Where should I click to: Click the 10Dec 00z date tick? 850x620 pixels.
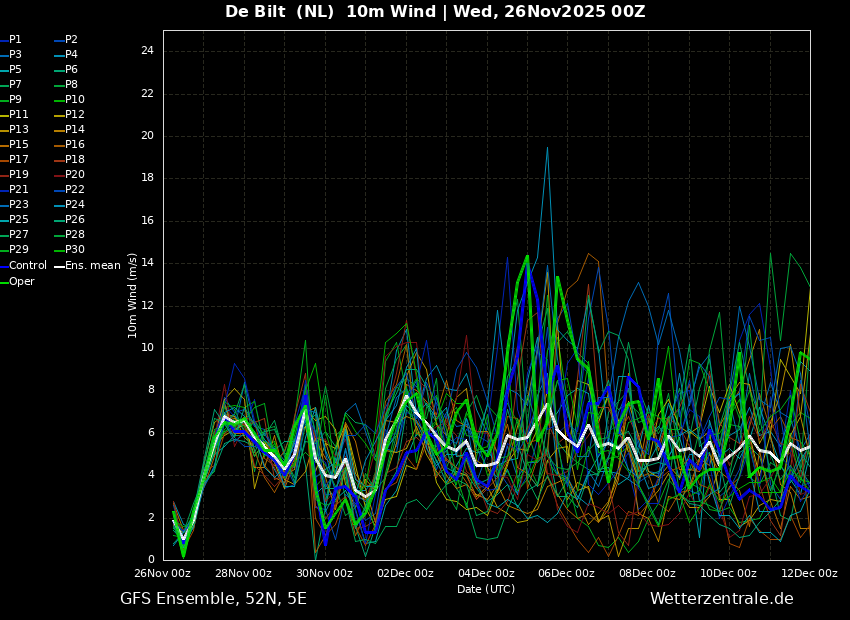point(729,573)
